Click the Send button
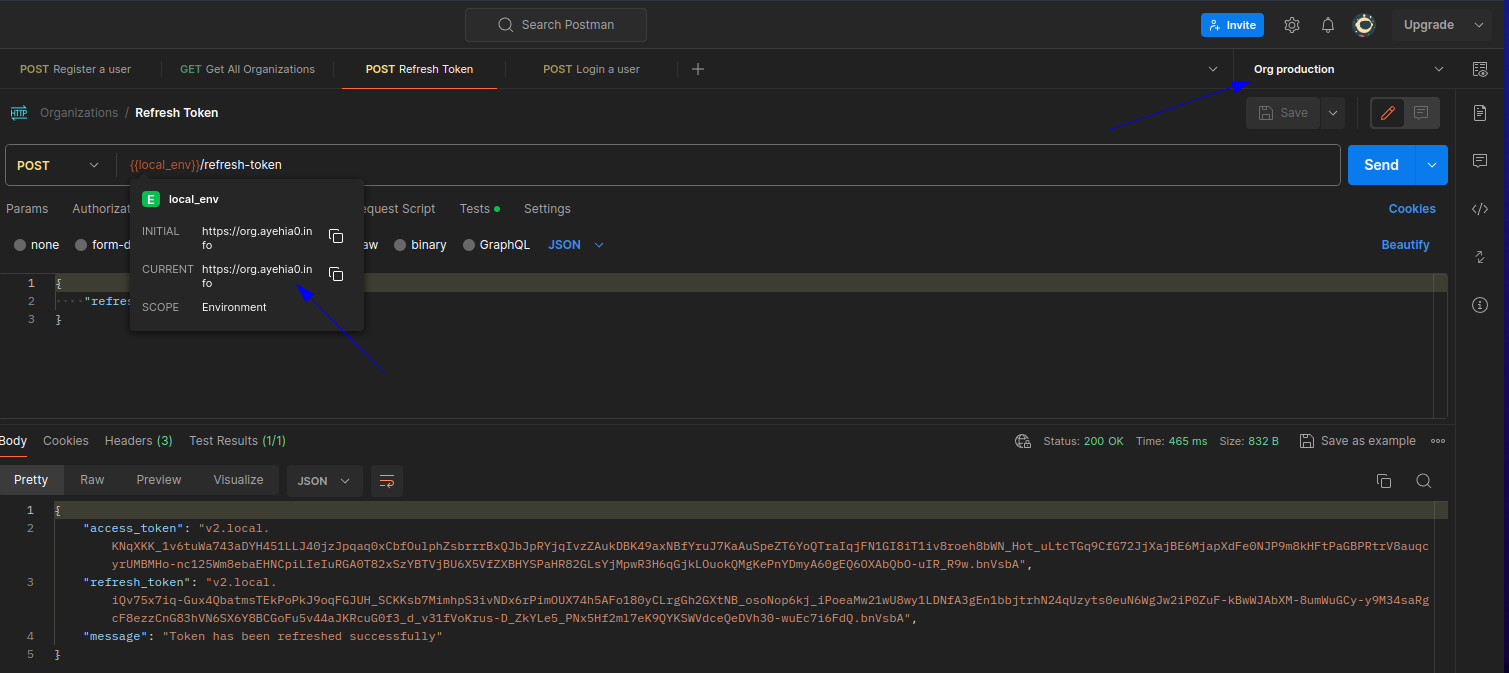Image resolution: width=1509 pixels, height=673 pixels. coord(1382,165)
